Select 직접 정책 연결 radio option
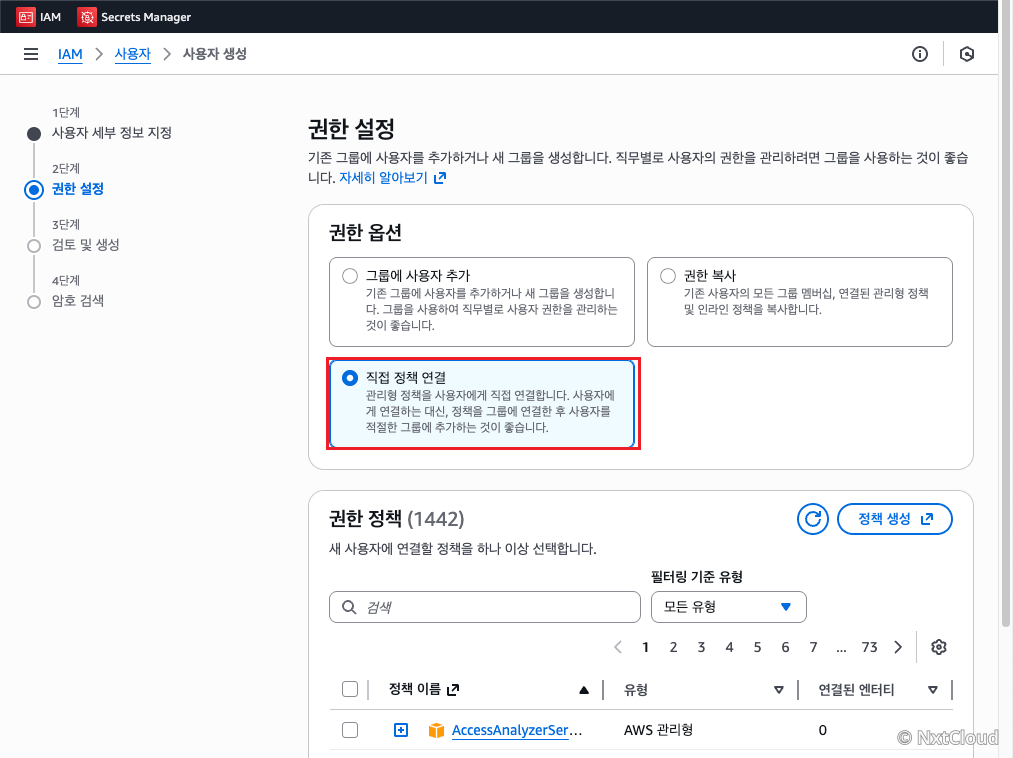Image resolution: width=1013 pixels, height=758 pixels. 350,378
